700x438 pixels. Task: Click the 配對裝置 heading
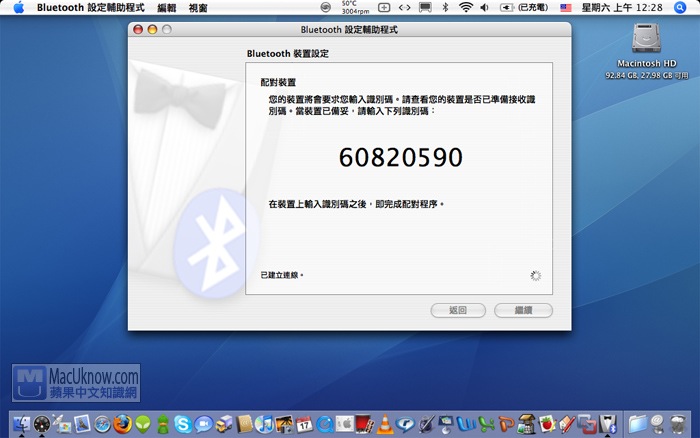tap(278, 83)
